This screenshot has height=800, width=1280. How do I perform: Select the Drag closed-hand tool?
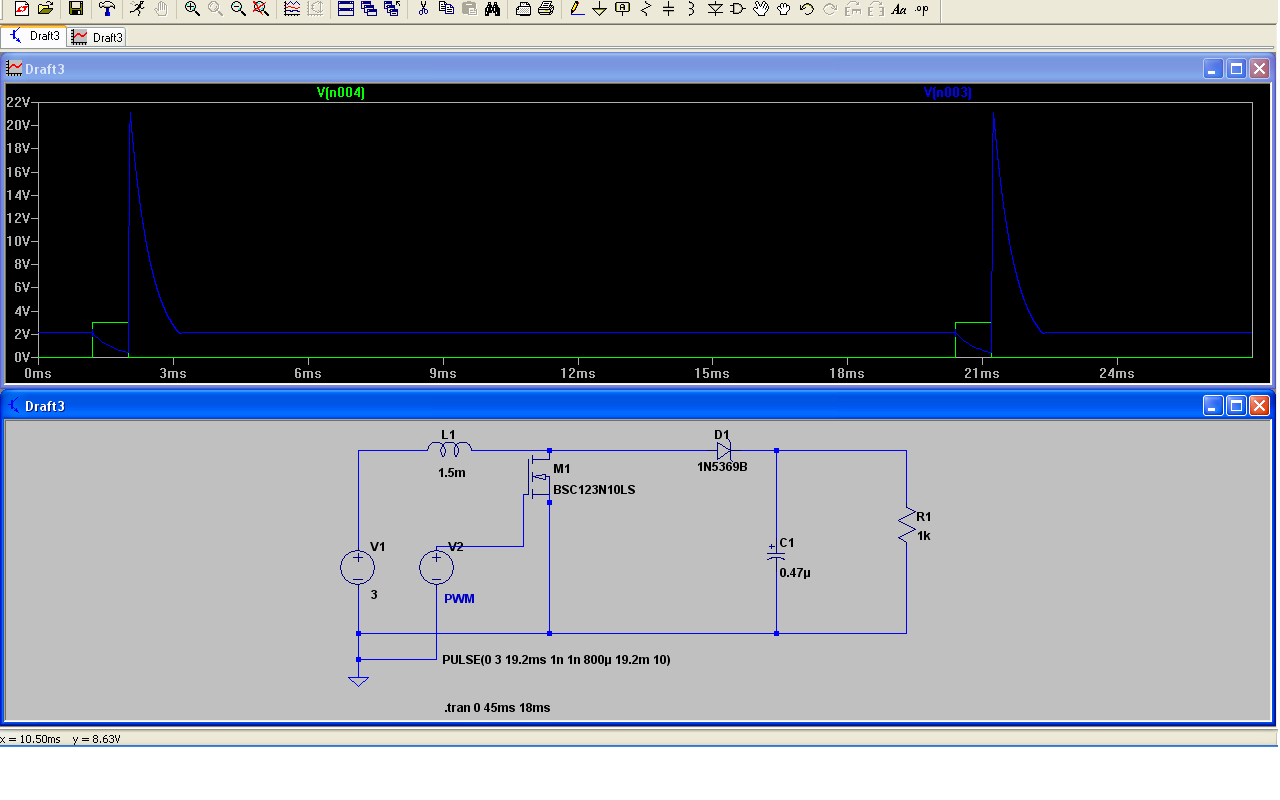[784, 9]
